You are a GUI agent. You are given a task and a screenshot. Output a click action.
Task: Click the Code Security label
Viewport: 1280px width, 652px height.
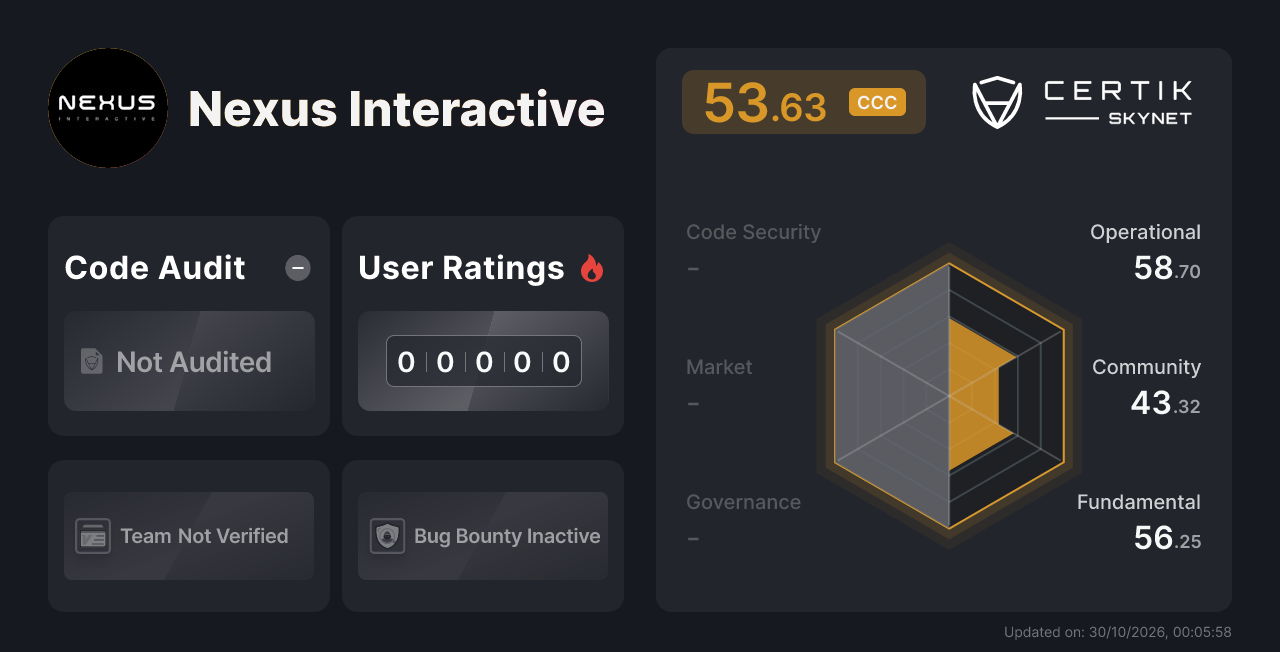click(753, 232)
